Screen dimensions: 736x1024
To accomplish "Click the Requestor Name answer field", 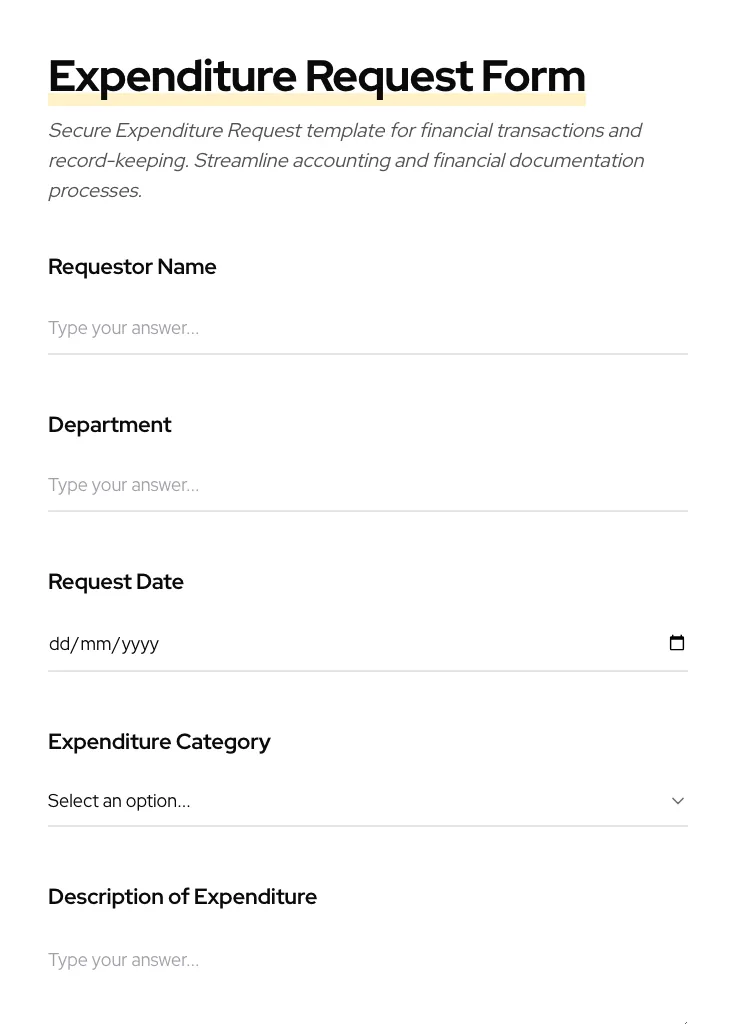I will click(368, 327).
